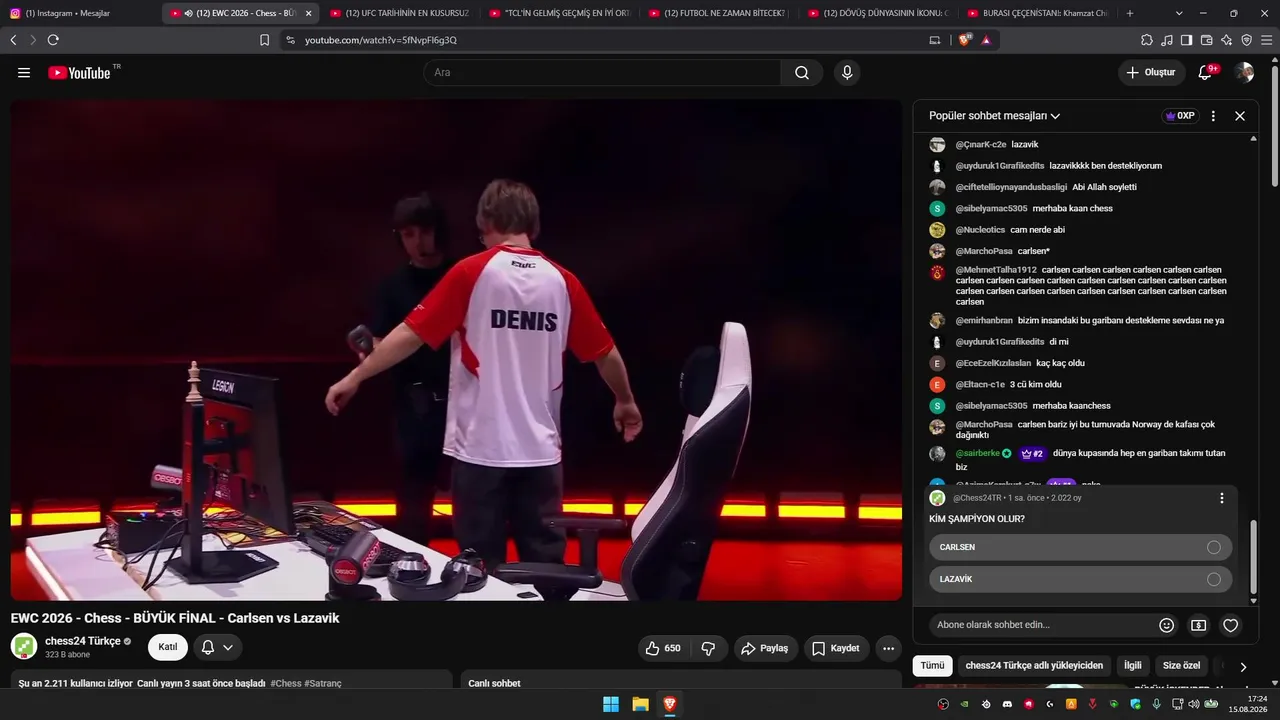
Task: Vote LAZAVİK in the poll
Action: click(1080, 579)
